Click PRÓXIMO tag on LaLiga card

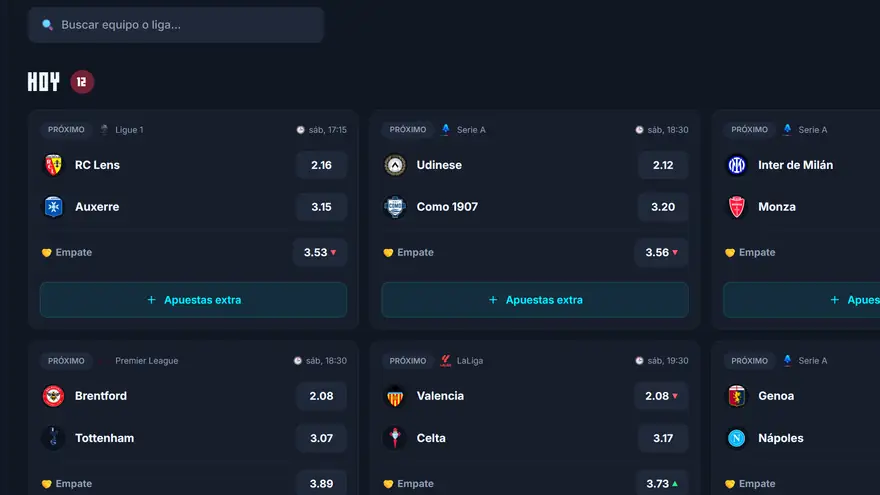407,360
